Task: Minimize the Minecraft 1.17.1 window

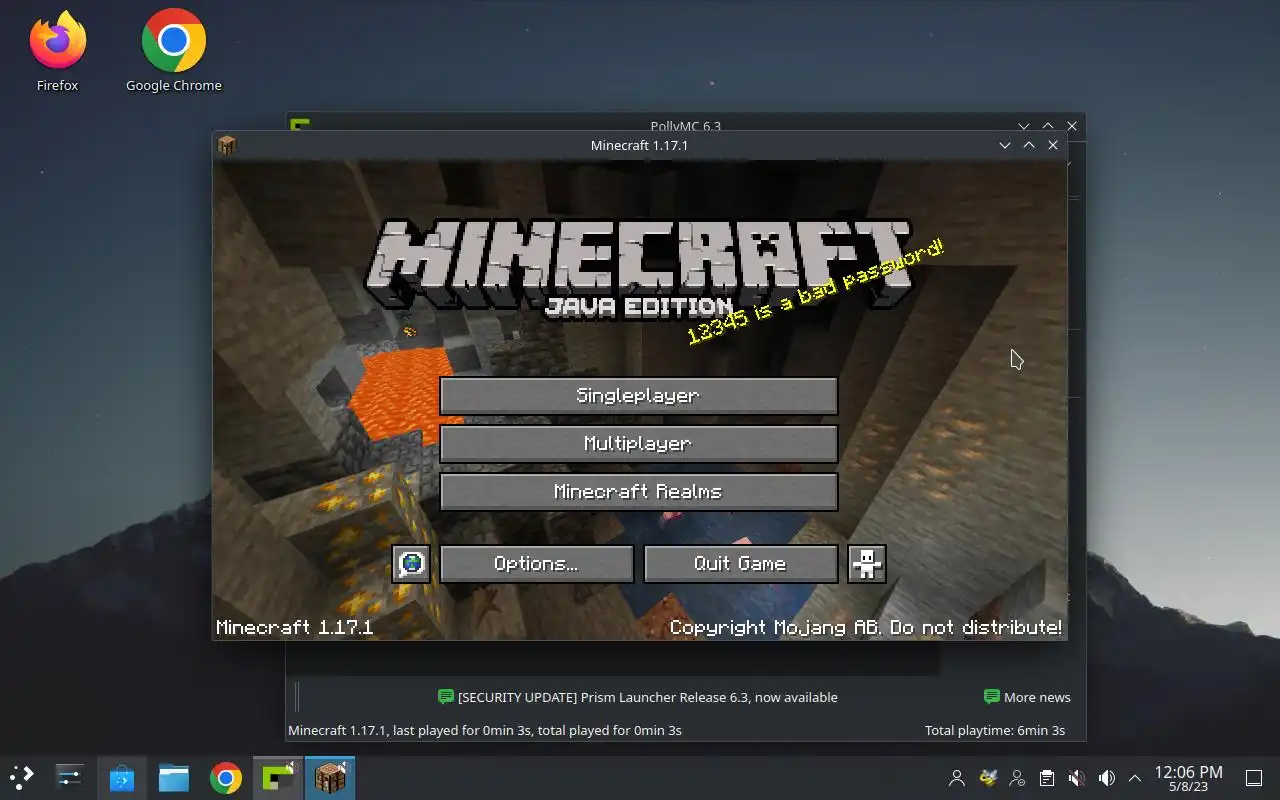Action: coord(1005,145)
